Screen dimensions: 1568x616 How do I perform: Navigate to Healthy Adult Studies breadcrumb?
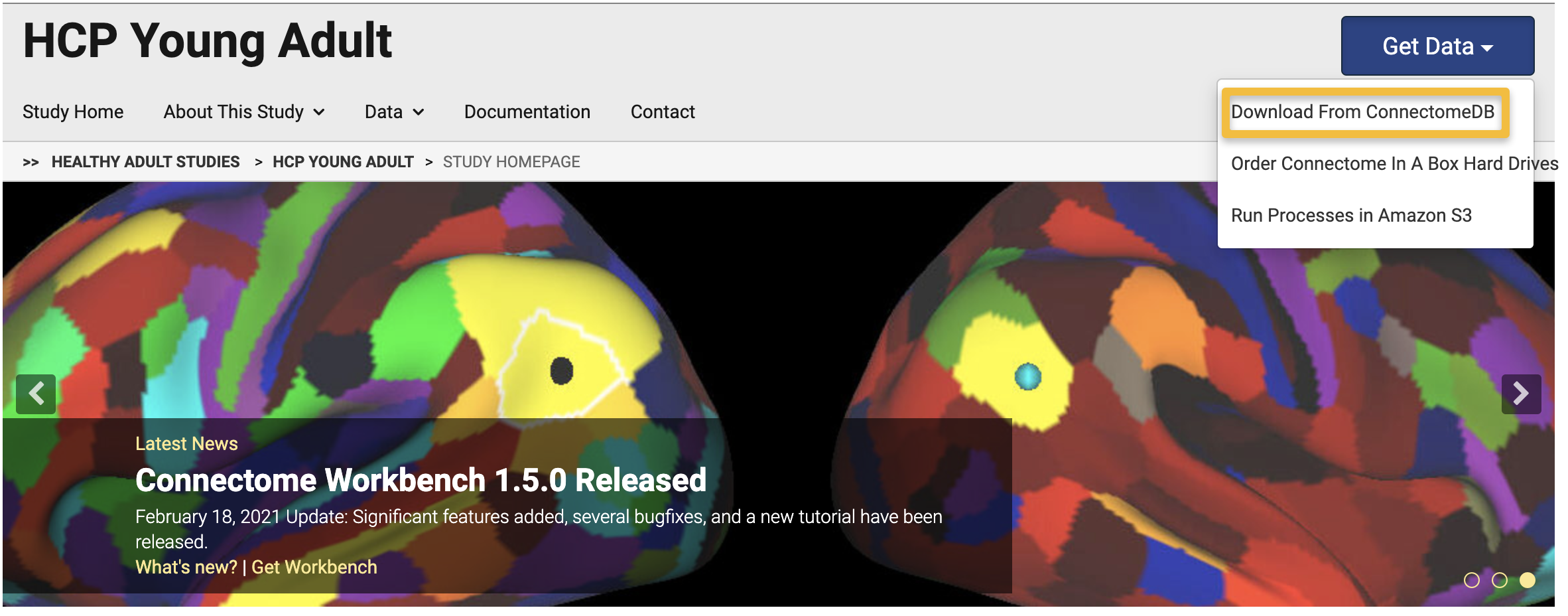coord(146,162)
